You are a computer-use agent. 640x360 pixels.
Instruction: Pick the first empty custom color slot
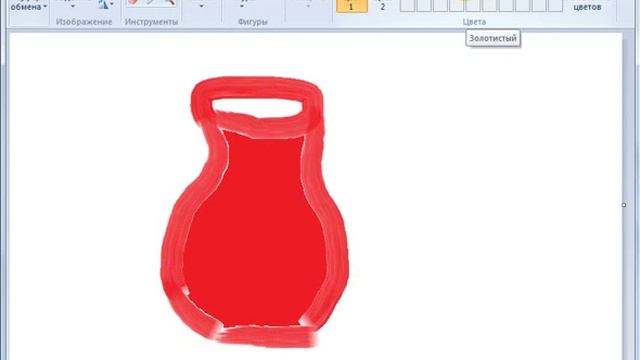tap(407, 5)
